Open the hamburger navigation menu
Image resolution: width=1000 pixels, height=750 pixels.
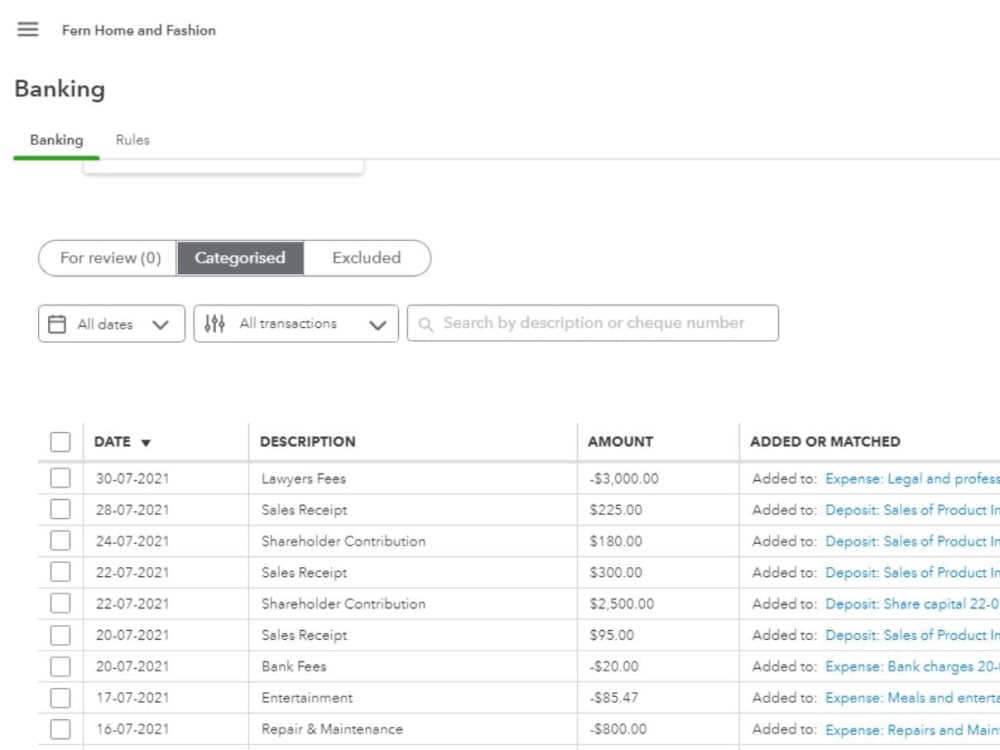coord(27,29)
